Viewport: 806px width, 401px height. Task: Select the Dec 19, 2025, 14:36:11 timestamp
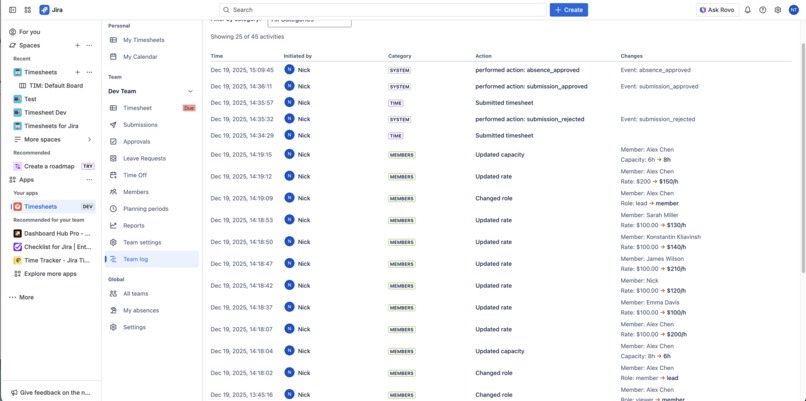point(242,86)
